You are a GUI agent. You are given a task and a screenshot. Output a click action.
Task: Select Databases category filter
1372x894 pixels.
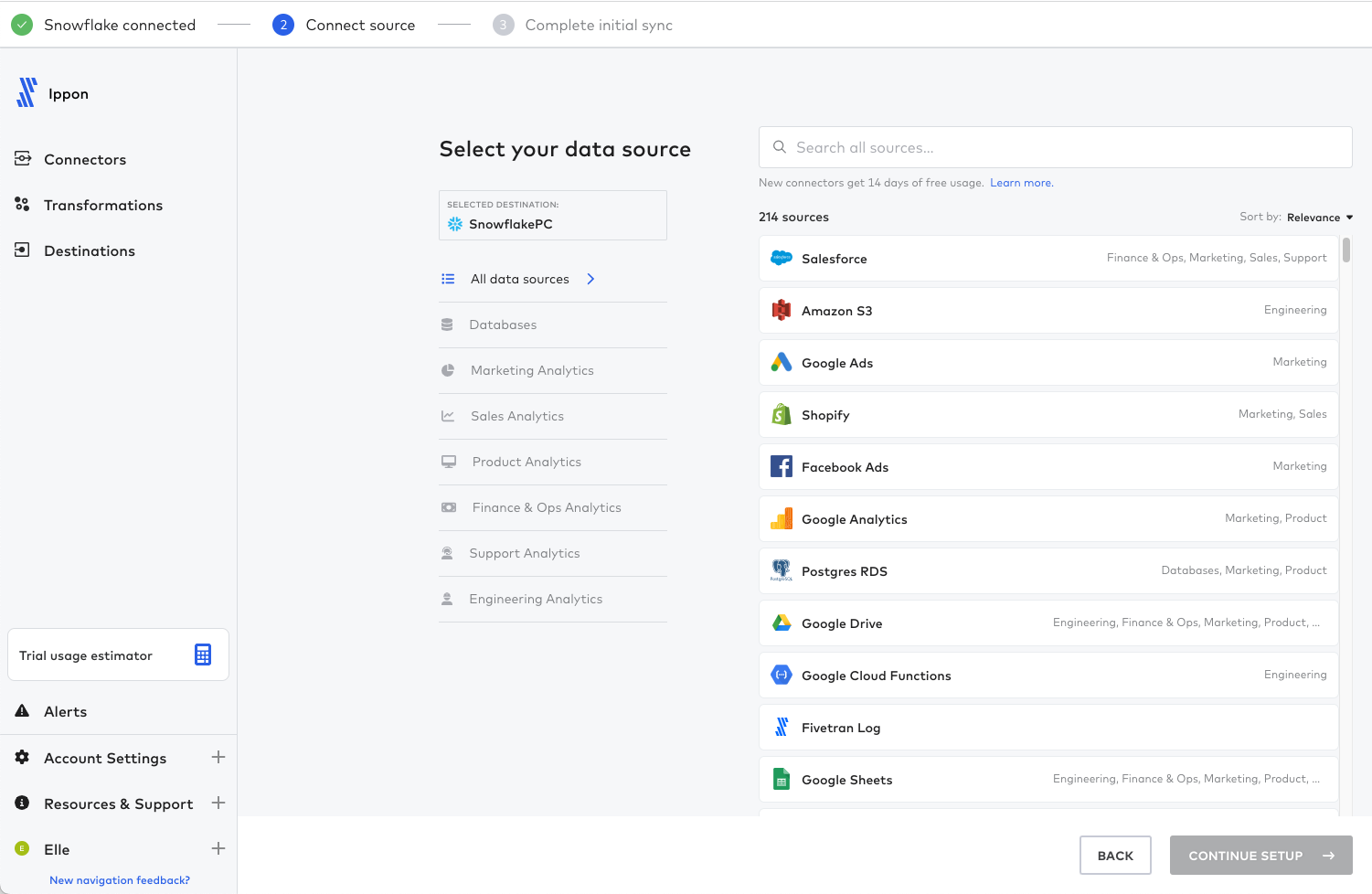[553, 325]
